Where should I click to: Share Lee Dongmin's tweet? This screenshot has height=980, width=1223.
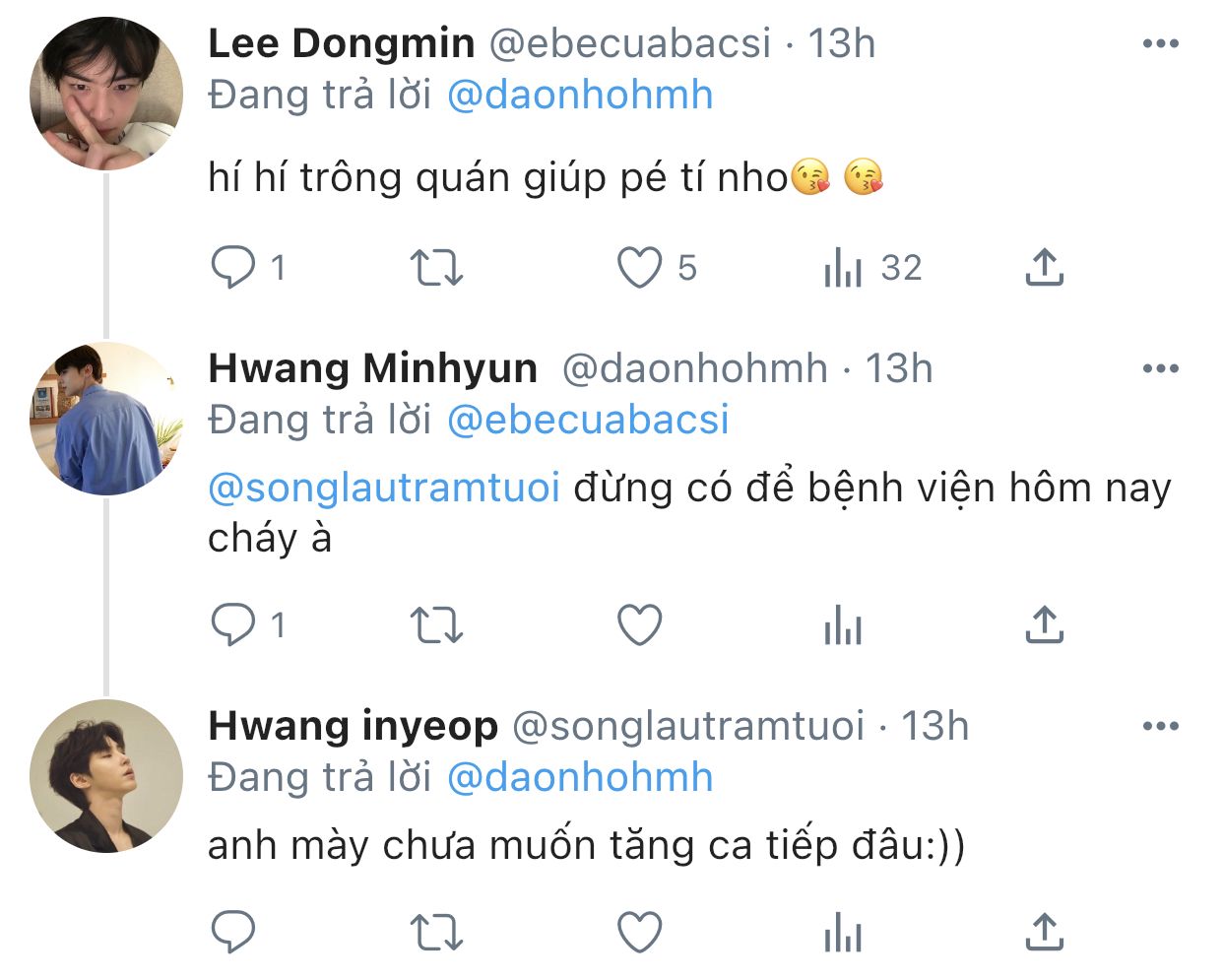point(1045,267)
